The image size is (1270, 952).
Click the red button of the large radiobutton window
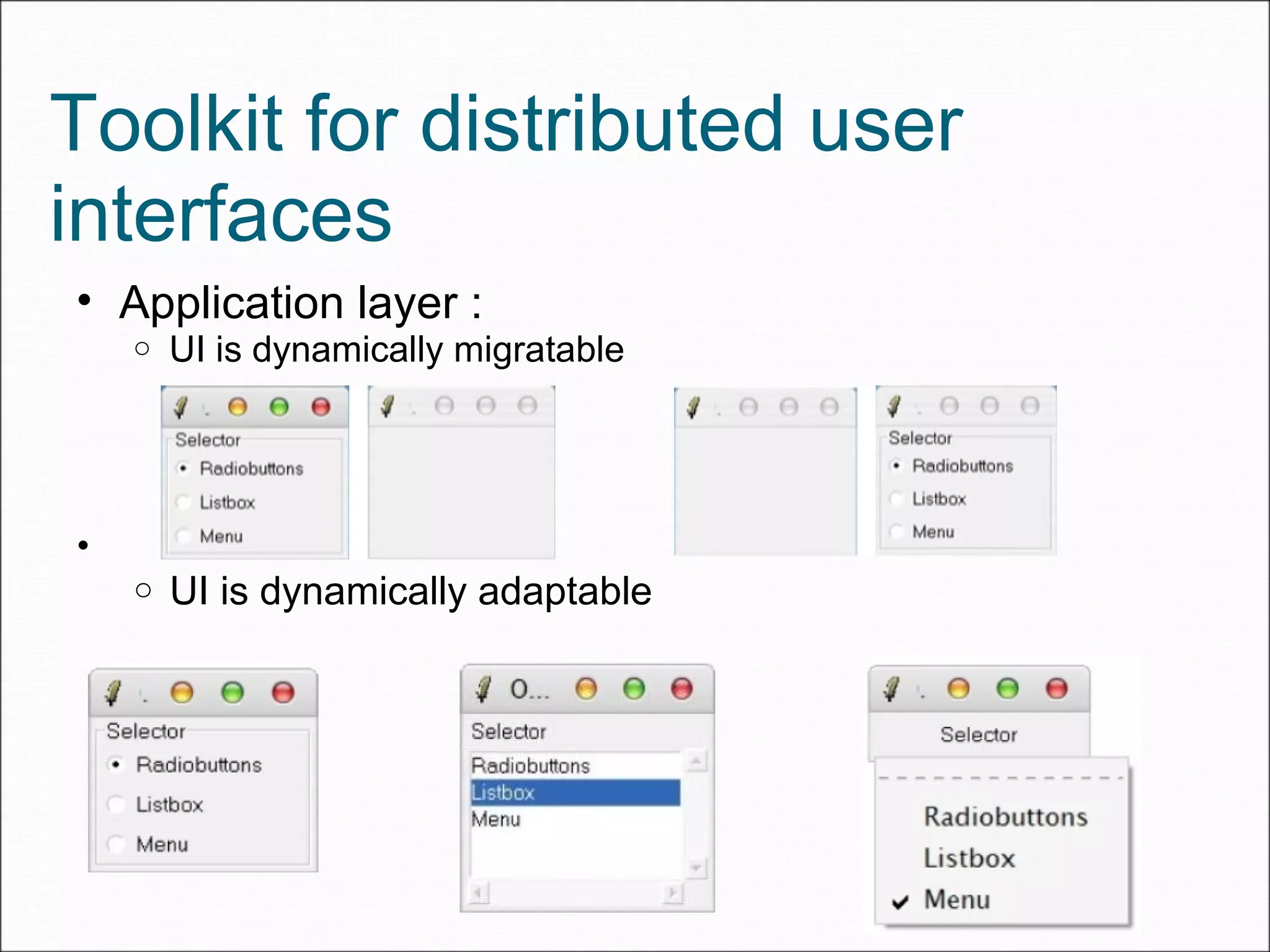coord(283,692)
